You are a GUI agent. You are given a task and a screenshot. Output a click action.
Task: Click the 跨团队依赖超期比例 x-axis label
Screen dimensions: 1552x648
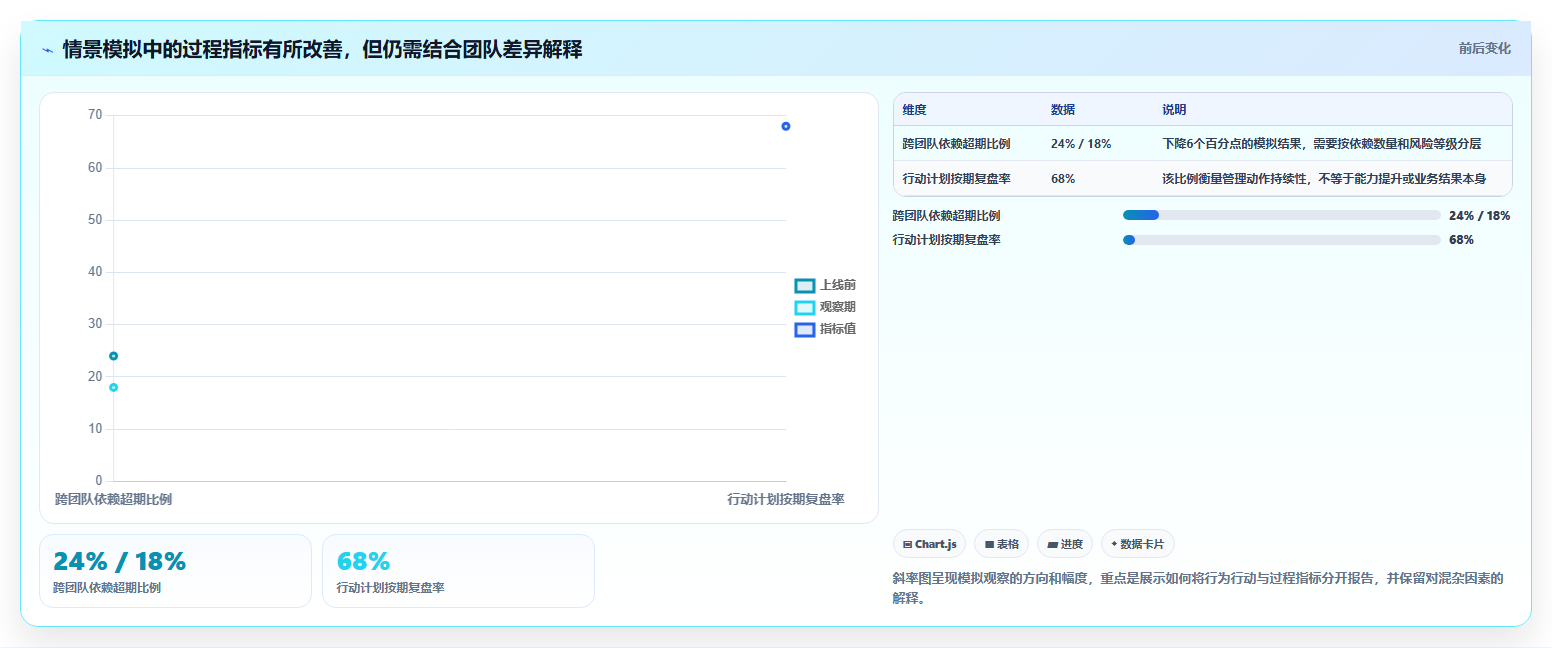113,499
